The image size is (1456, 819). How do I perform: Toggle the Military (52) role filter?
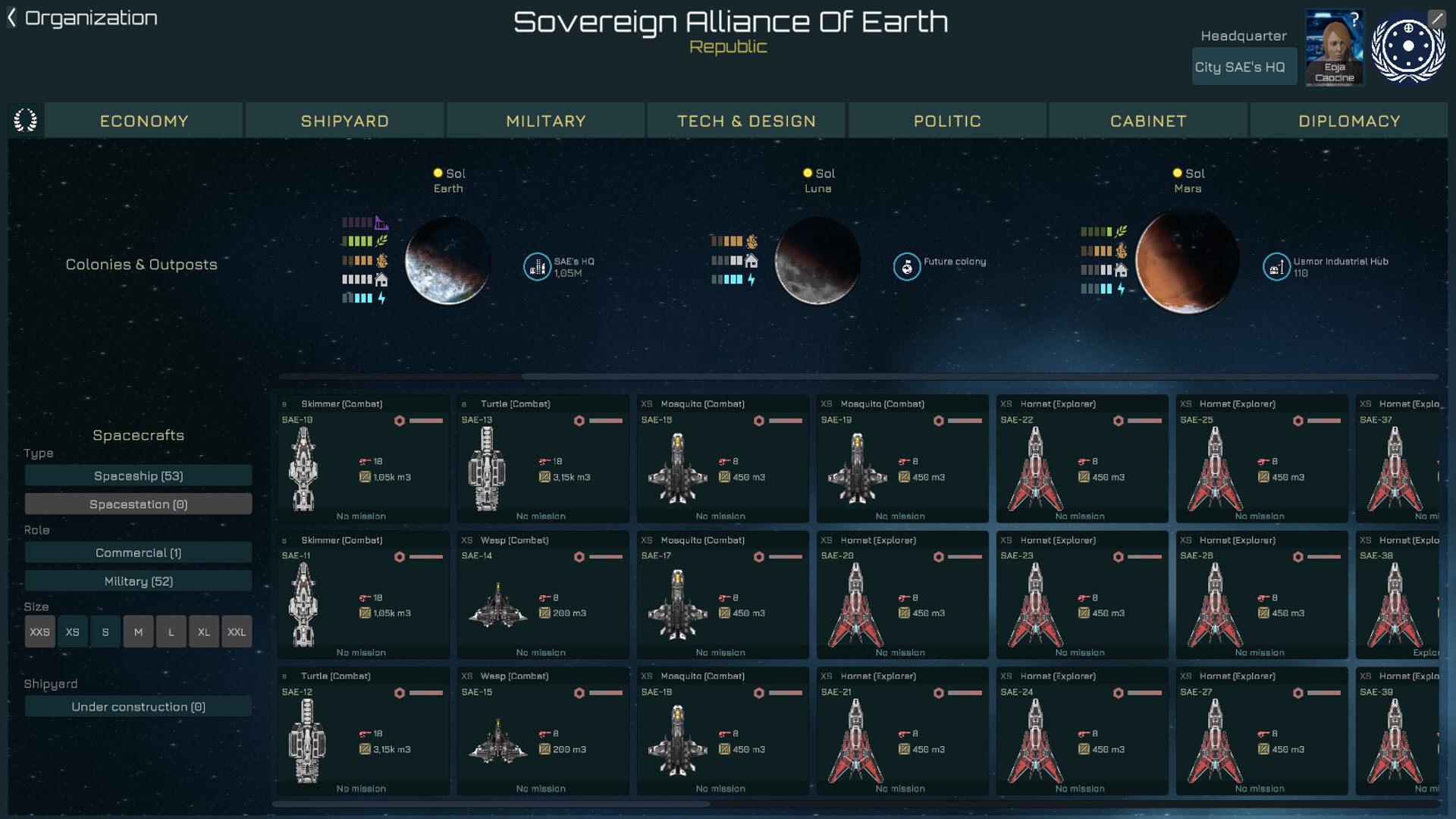[138, 582]
